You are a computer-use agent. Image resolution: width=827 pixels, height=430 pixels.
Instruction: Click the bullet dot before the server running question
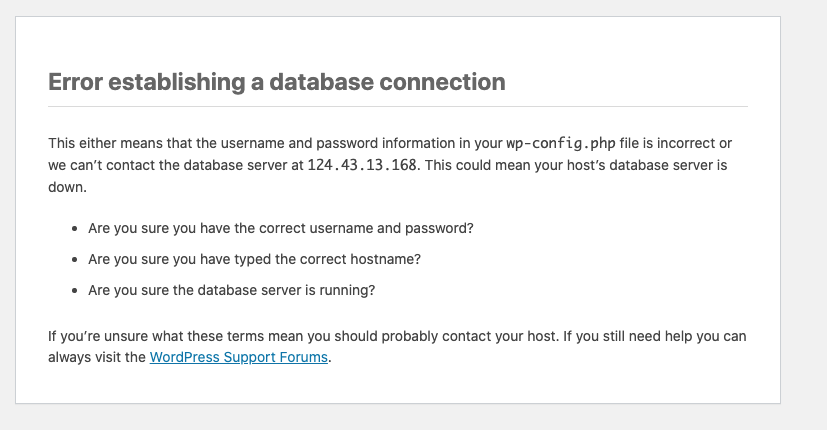pos(75,291)
